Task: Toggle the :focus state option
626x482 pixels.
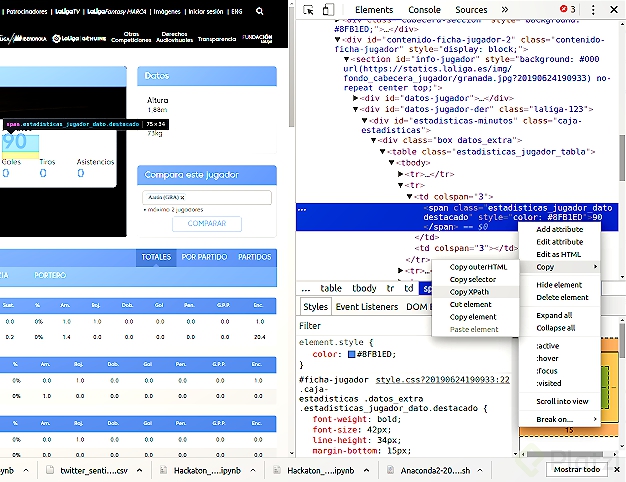Action: [x=547, y=370]
